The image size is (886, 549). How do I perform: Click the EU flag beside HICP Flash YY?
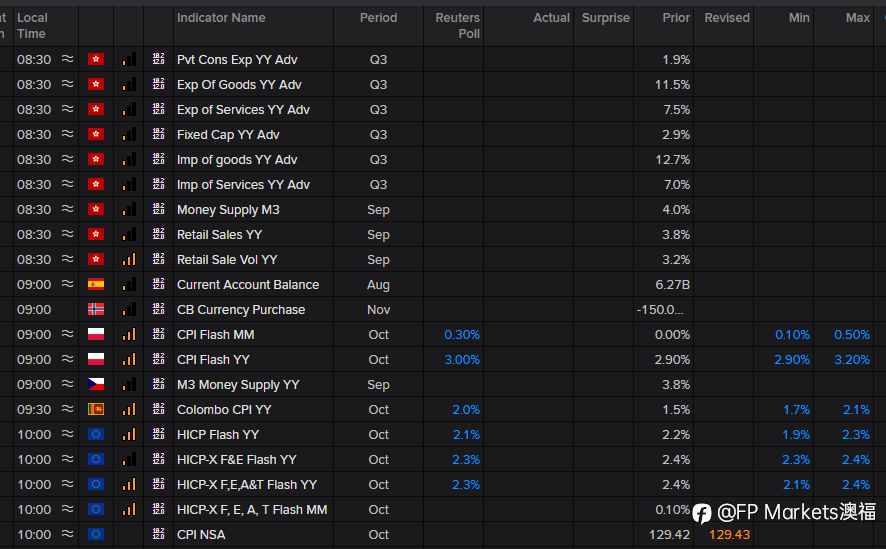click(96, 435)
